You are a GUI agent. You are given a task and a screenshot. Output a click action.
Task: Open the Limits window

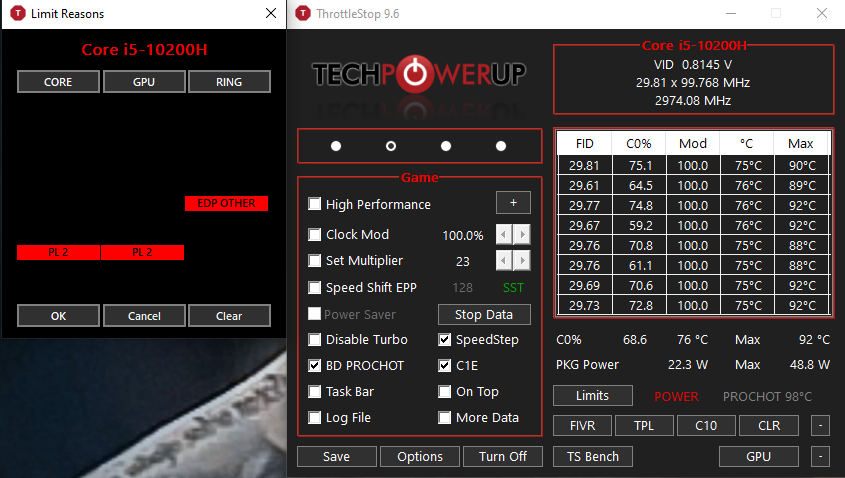pyautogui.click(x=592, y=396)
